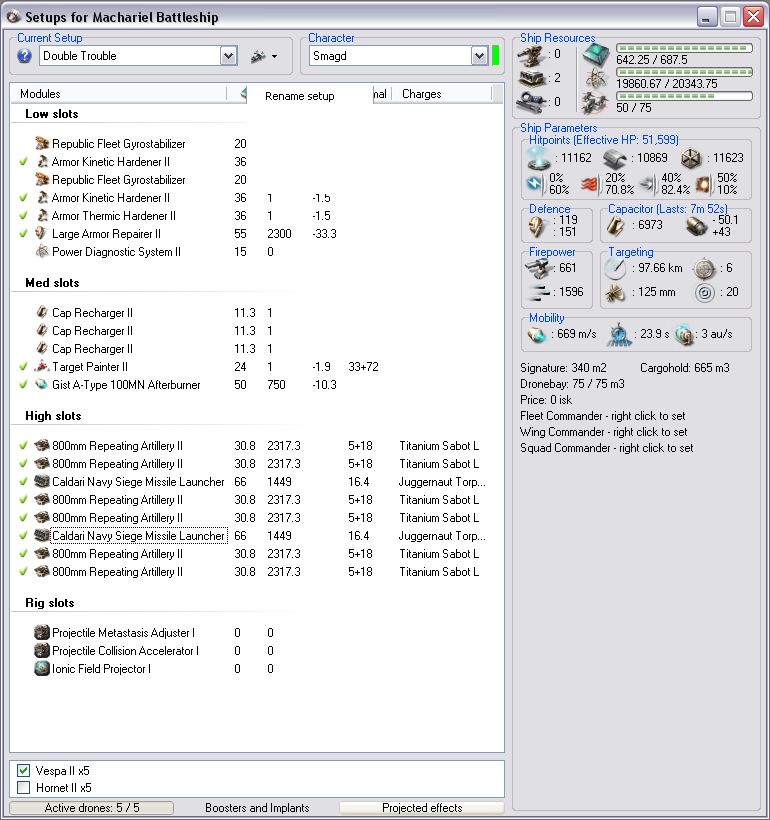Click the Ionic Field Projector I rig icon
Viewport: 770px width, 820px height.
[42, 668]
